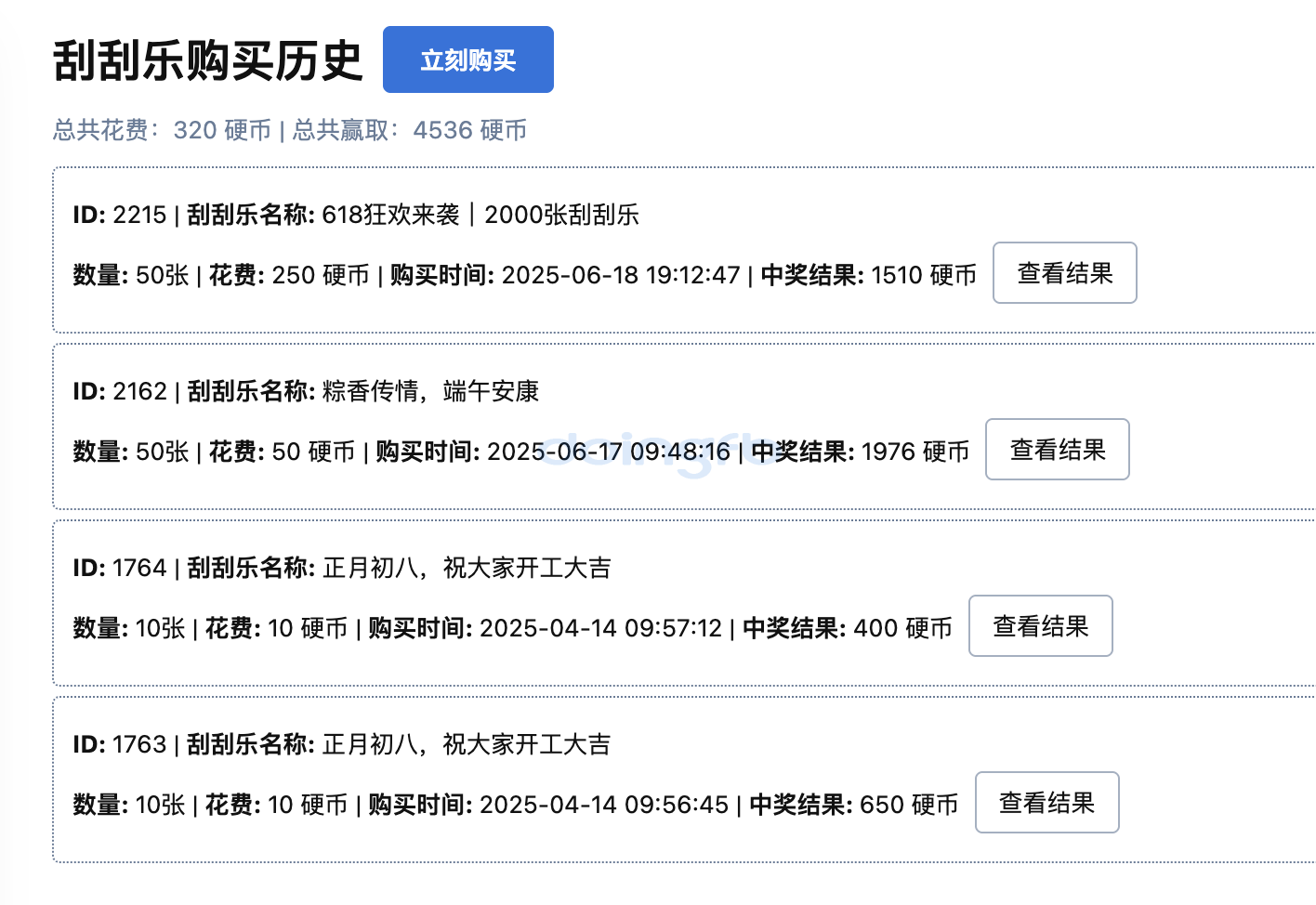Screen dimensions: 1316x905
Task: Click the name 正月初八 in ID 1763 record
Action: tap(370, 744)
